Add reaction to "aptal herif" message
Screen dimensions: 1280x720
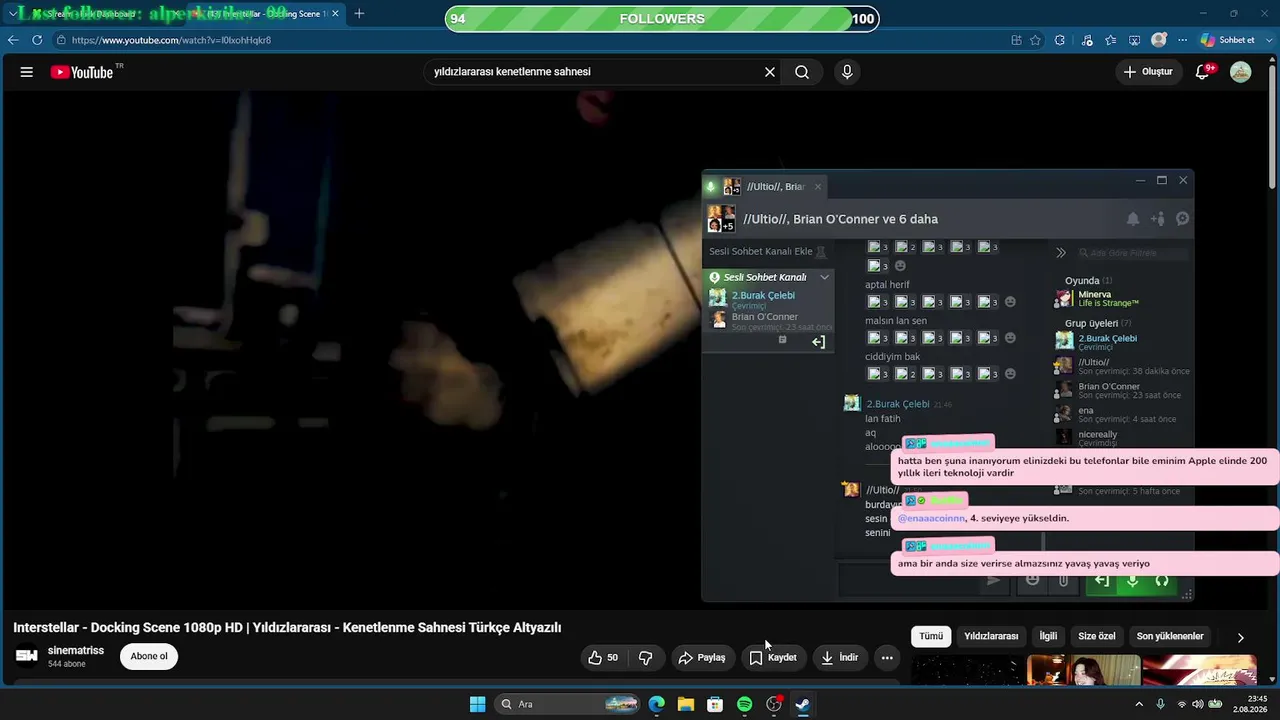(1010, 302)
